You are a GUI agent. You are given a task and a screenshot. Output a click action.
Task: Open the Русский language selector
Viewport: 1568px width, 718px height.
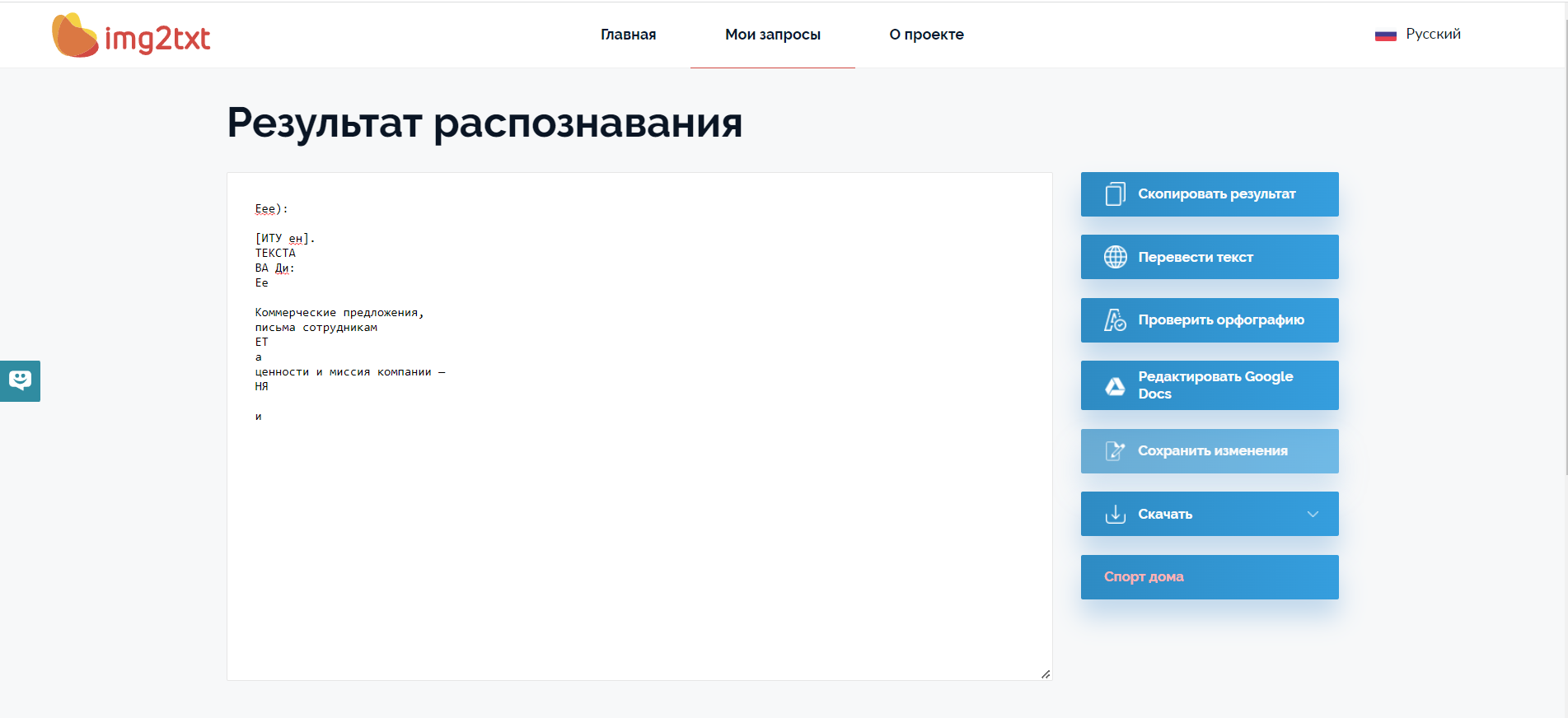pyautogui.click(x=1433, y=34)
